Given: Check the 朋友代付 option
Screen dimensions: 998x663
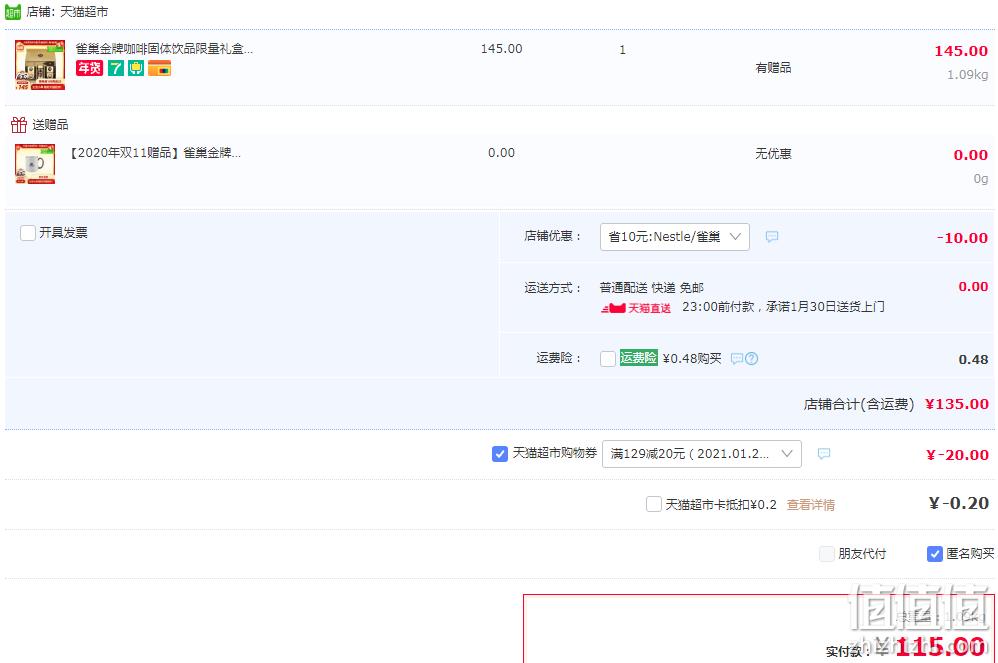Looking at the screenshot, I should point(826,554).
